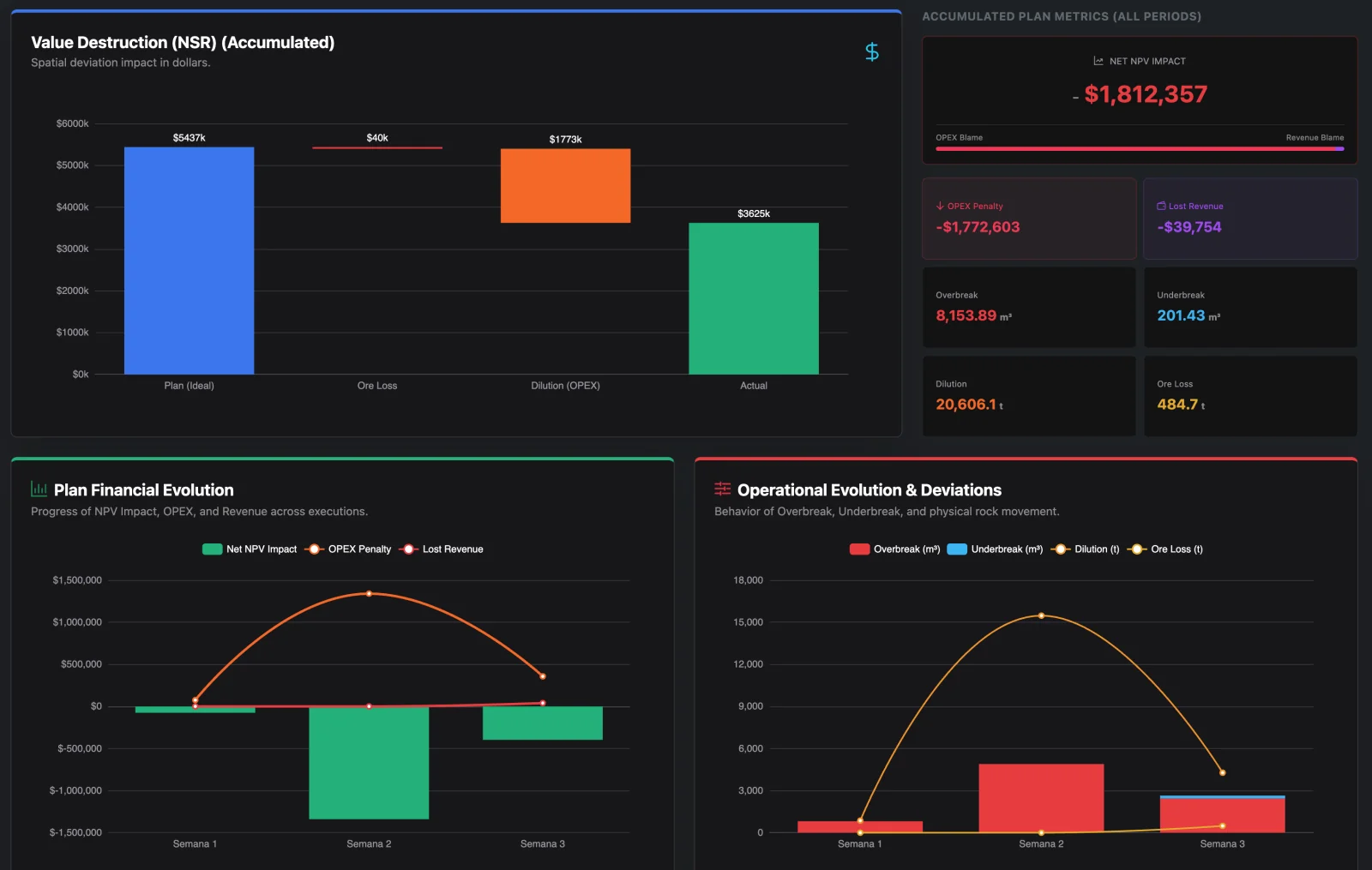Click the down arrow icon on OPEX Penalty
Image resolution: width=1372 pixels, height=870 pixels.
pyautogui.click(x=940, y=206)
